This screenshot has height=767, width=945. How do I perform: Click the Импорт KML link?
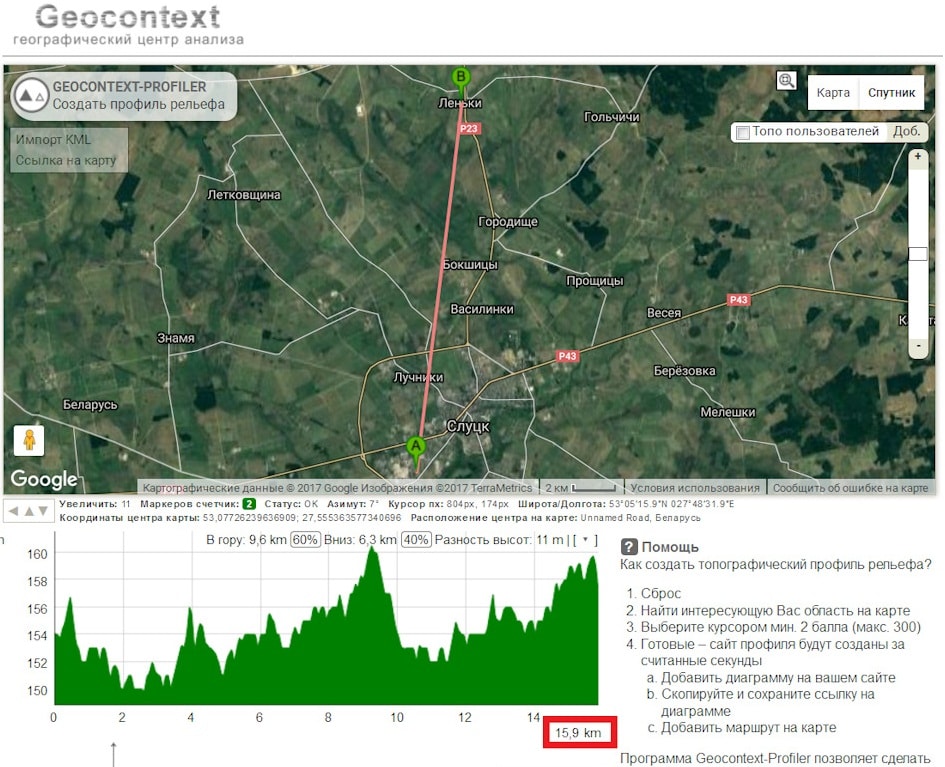coord(54,140)
